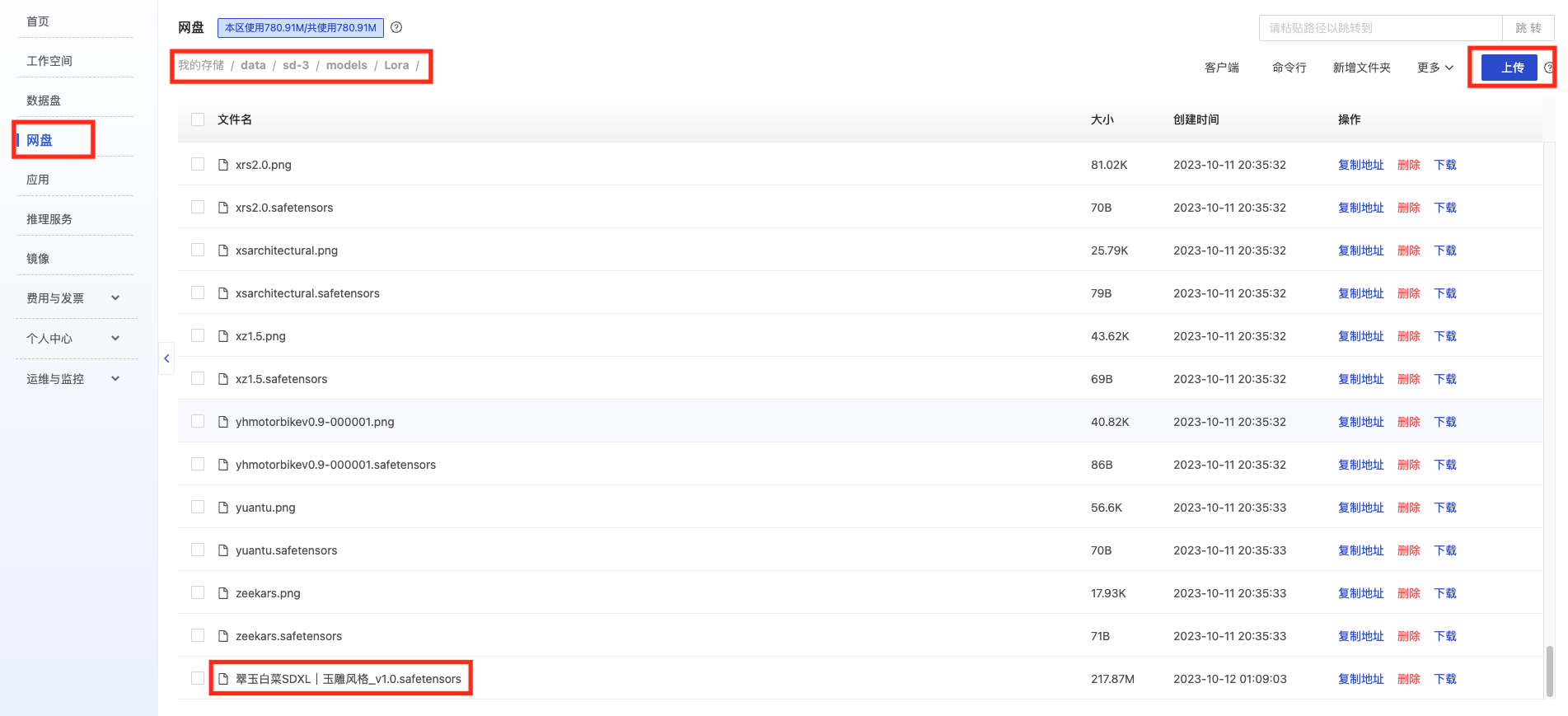Image resolution: width=1568 pixels, height=716 pixels.
Task: Click the file icon of xz1.5.png
Action: click(x=222, y=336)
